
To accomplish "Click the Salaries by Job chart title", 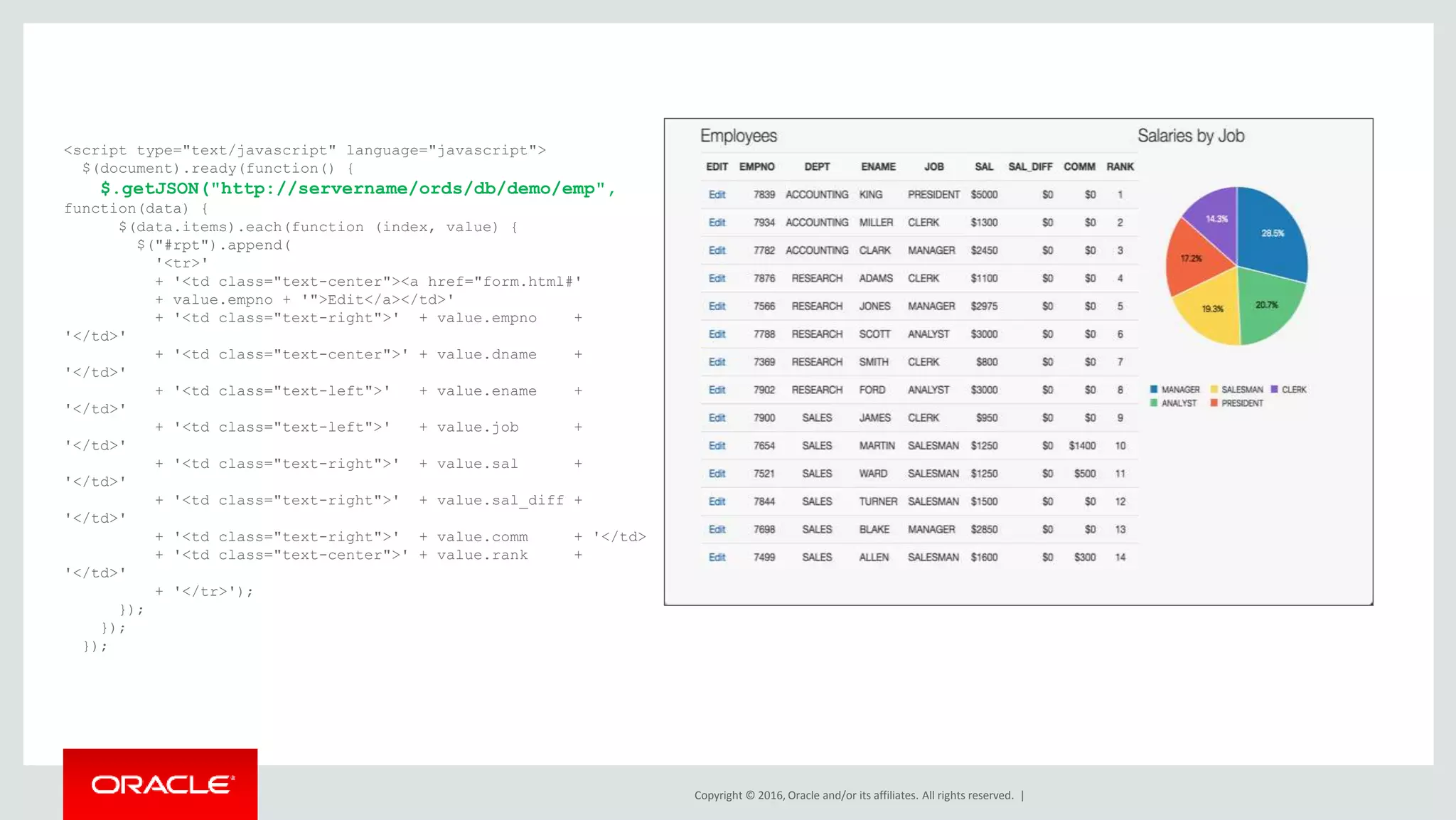I will pyautogui.click(x=1190, y=136).
